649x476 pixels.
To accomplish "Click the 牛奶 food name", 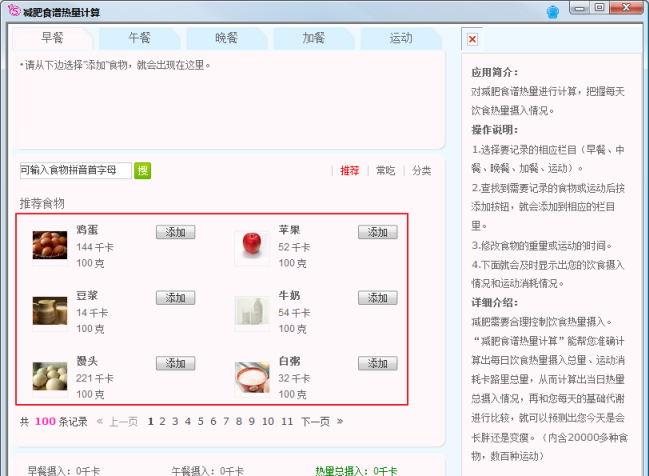I will pyautogui.click(x=289, y=295).
